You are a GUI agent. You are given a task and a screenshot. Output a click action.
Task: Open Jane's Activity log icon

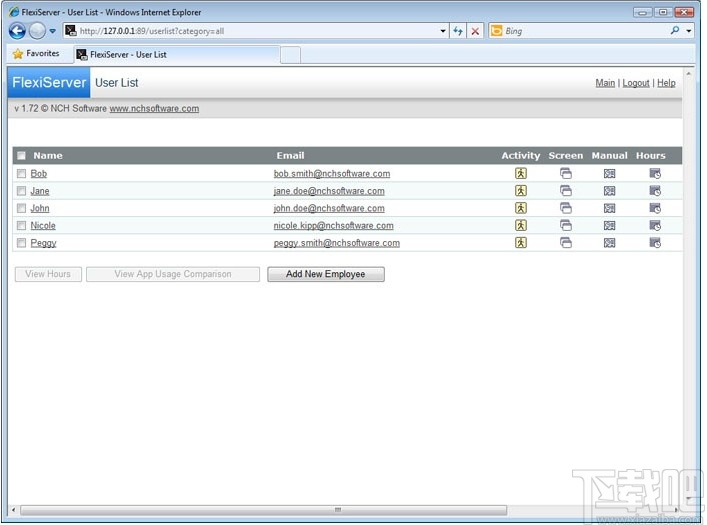521,190
